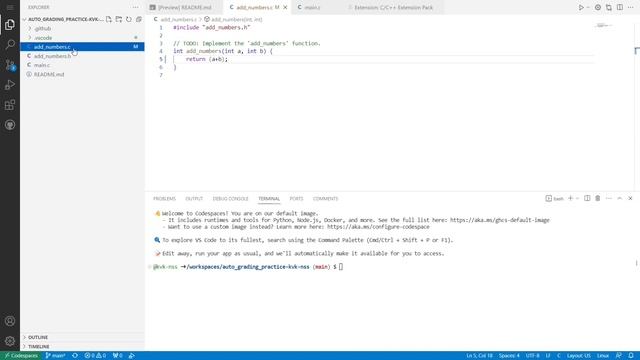This screenshot has height=360, width=640.
Task: Open the Explorer view in activity bar
Action: coord(10,24)
